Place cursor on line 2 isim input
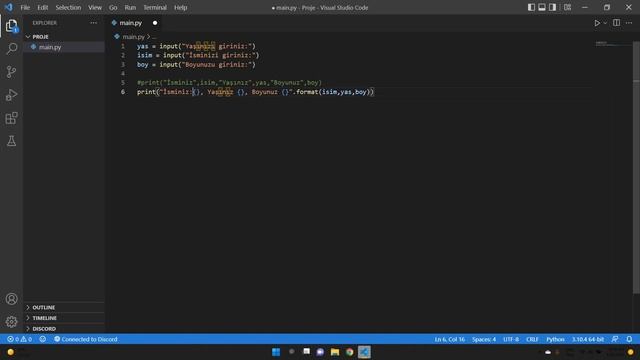The width and height of the screenshot is (640, 360). (x=198, y=55)
